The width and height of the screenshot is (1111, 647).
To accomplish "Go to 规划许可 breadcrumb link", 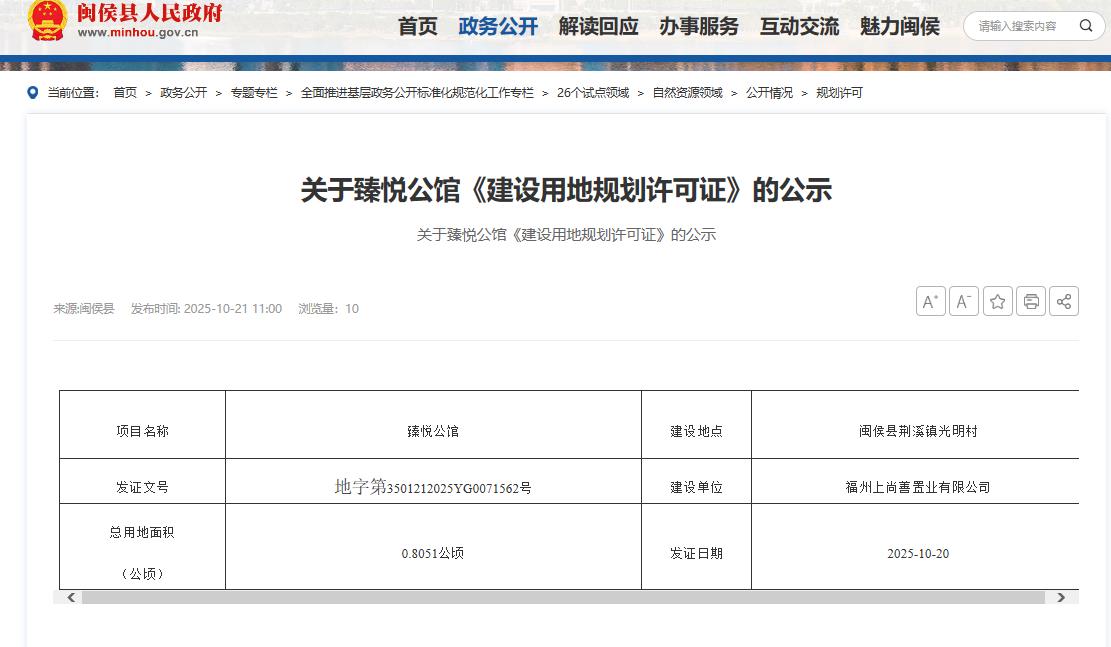I will click(839, 93).
